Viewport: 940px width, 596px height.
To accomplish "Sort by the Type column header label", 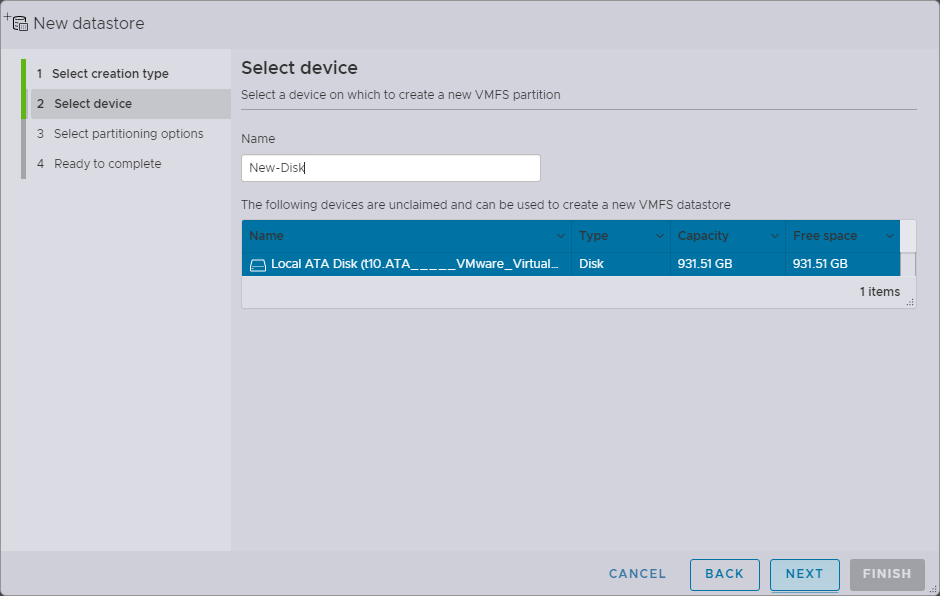I will (594, 236).
